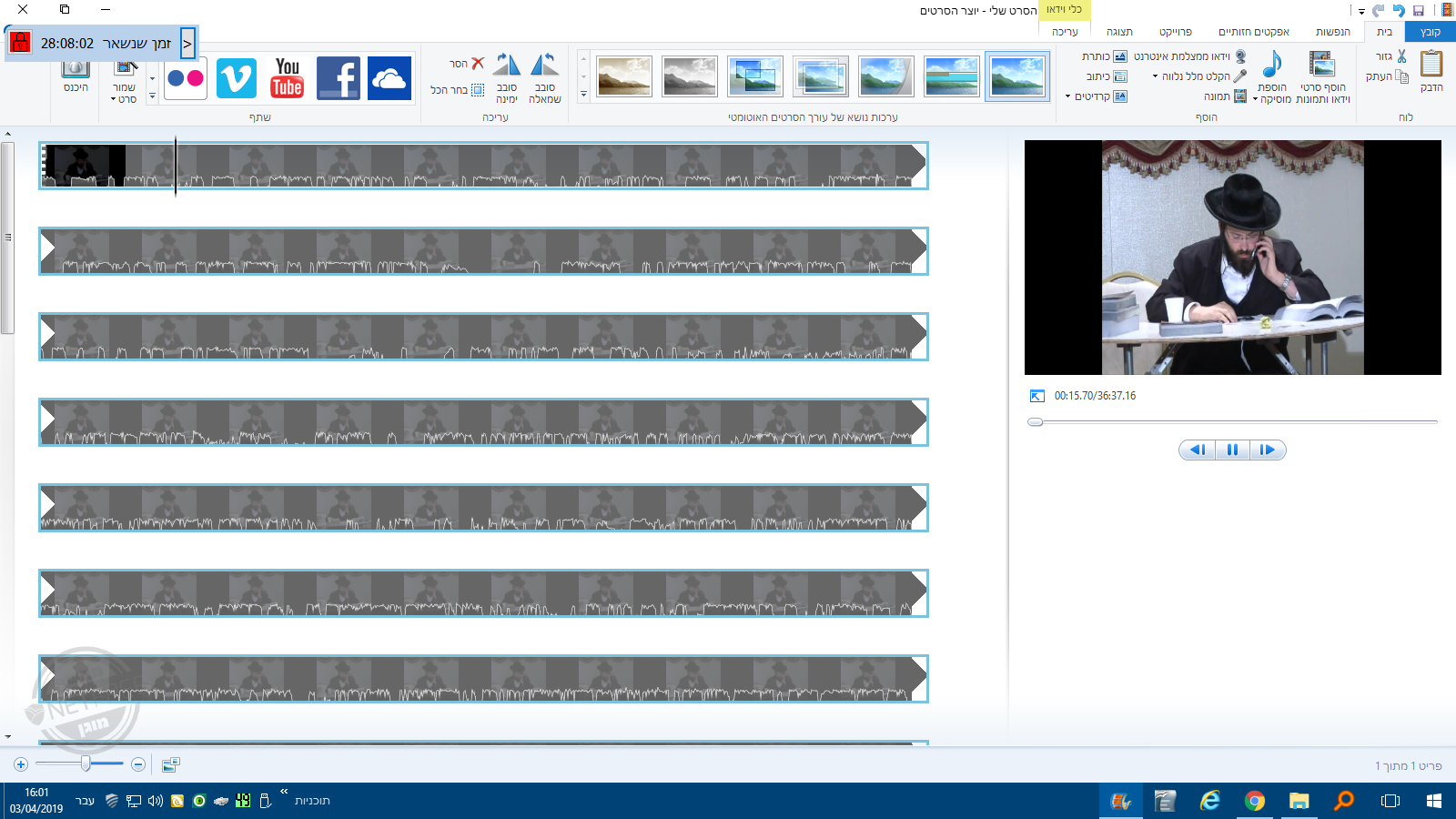Click the Paste (הדבק) clipboard icon
The image size is (1456, 819).
[x=1431, y=65]
